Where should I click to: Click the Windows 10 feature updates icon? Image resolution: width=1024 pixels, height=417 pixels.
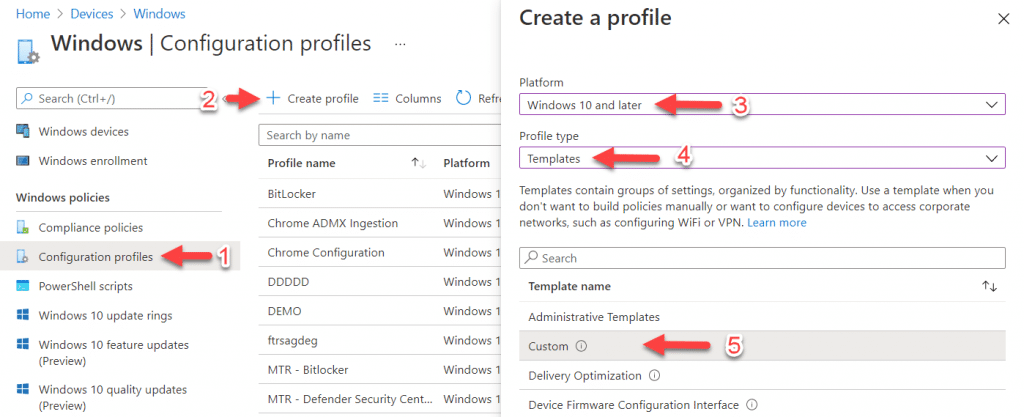tap(23, 345)
